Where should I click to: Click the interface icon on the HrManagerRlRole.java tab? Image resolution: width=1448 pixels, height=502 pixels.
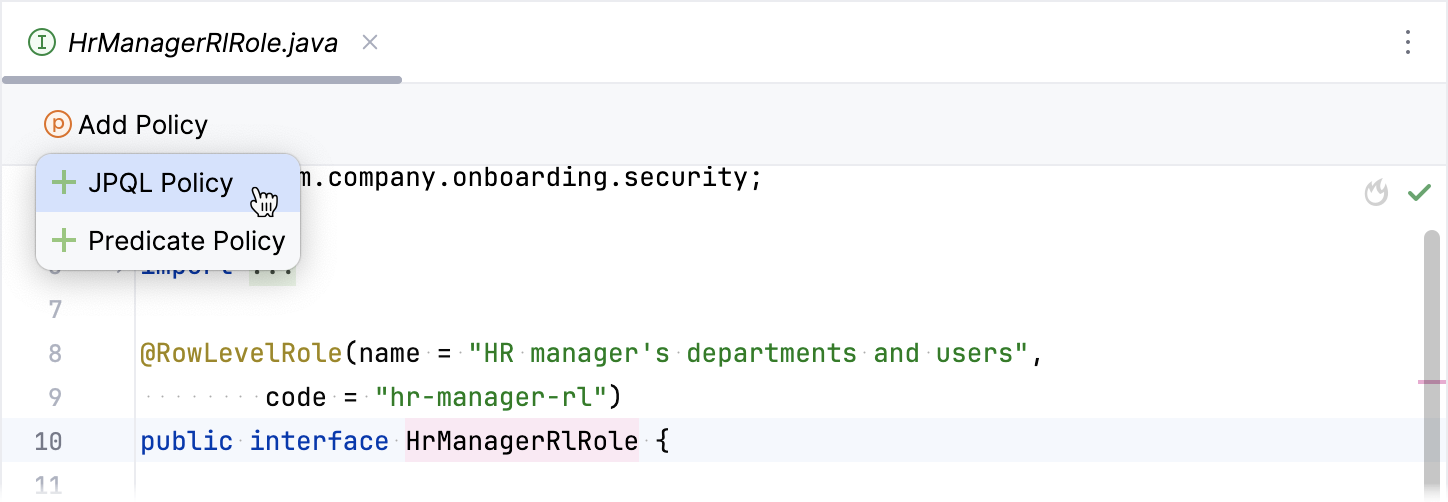tap(42, 42)
